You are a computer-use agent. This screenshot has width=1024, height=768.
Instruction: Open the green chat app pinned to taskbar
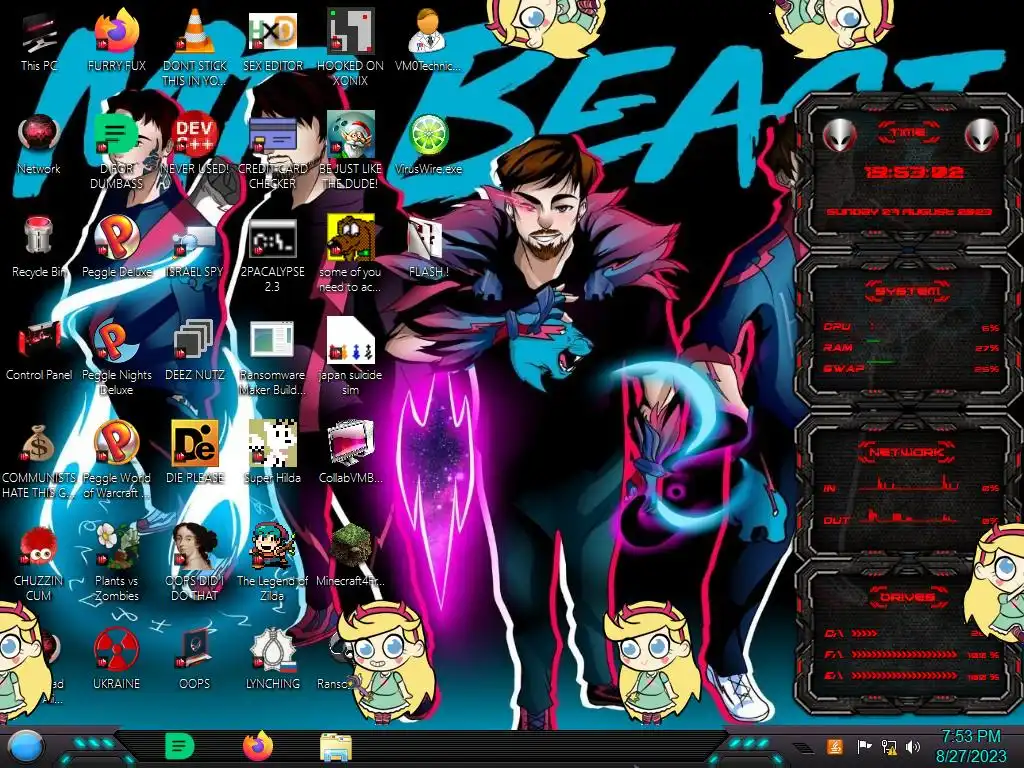(x=179, y=746)
